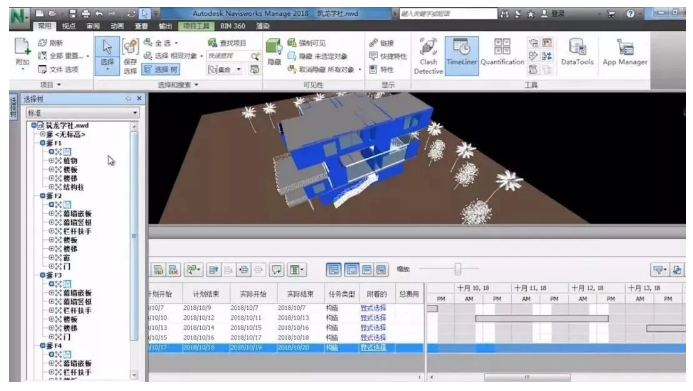Click the Hide (隐藏) cube icon
Image resolution: width=693 pixels, height=391 pixels.
pos(274,47)
